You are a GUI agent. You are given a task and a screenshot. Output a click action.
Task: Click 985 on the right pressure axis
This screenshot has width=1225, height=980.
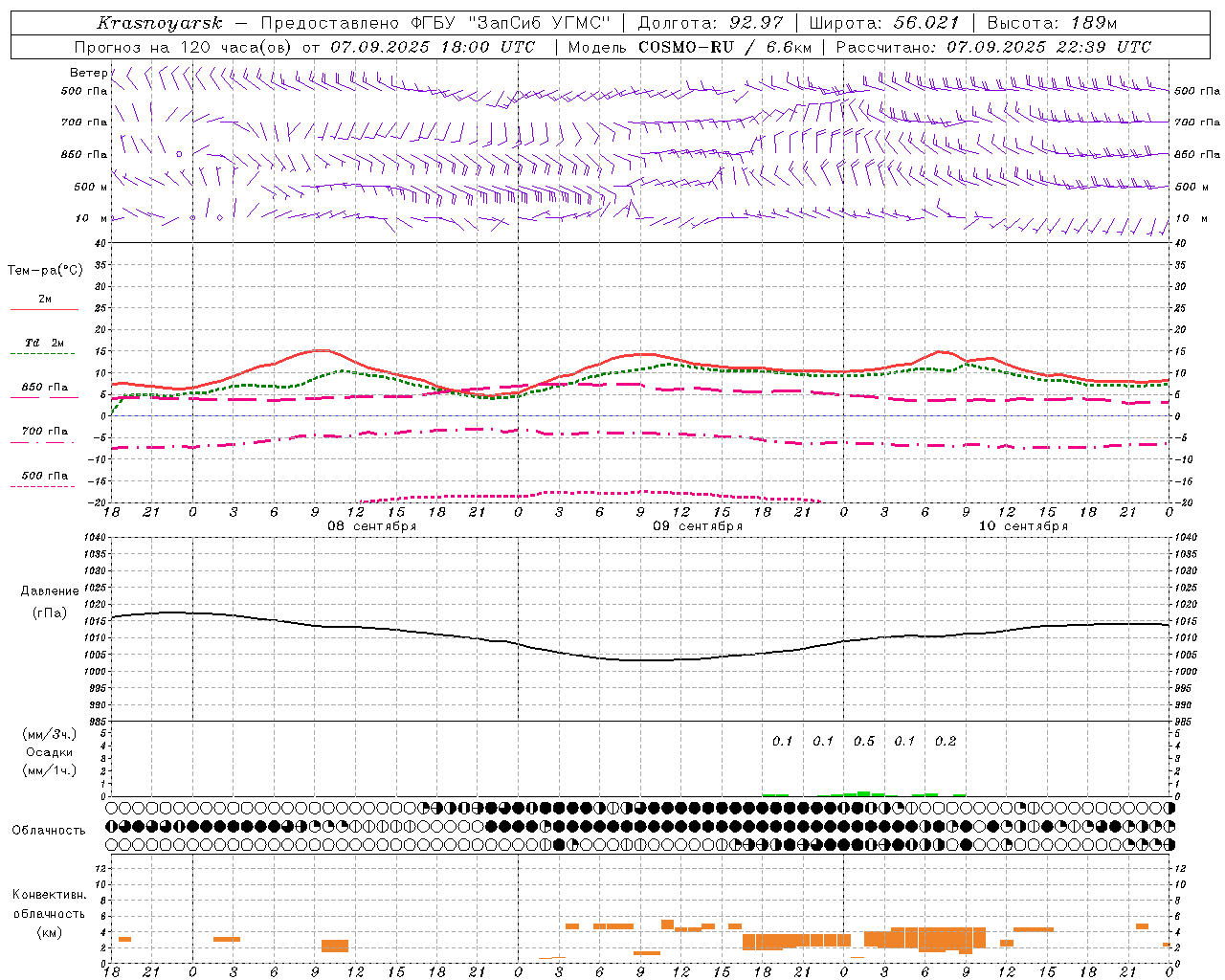[1183, 722]
